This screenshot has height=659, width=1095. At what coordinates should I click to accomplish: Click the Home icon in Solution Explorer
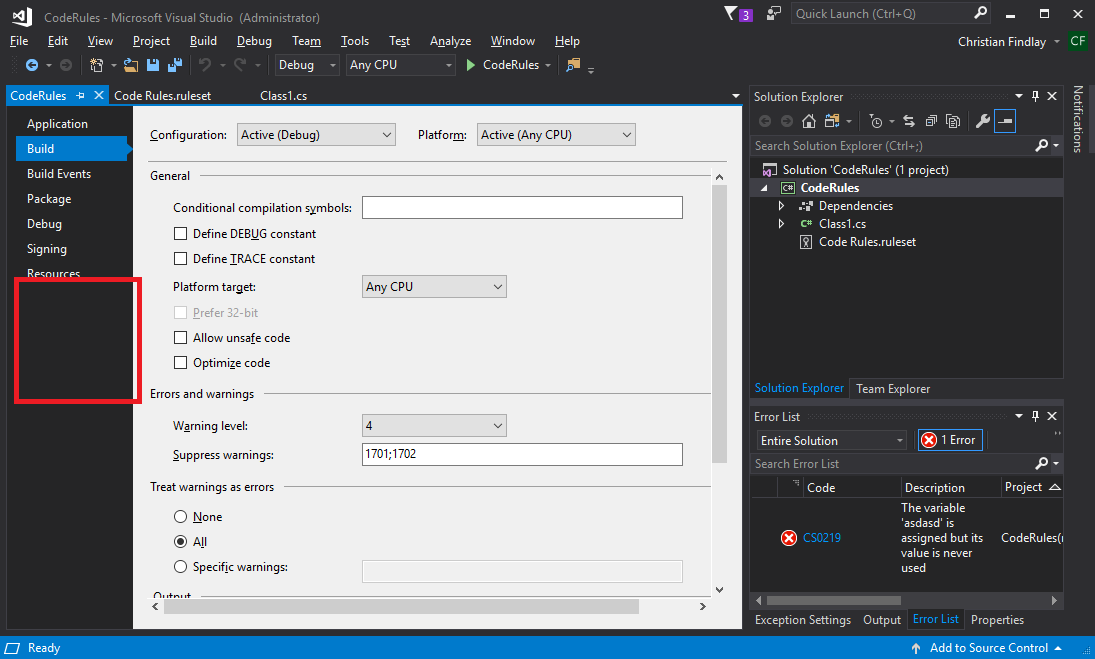tap(809, 121)
